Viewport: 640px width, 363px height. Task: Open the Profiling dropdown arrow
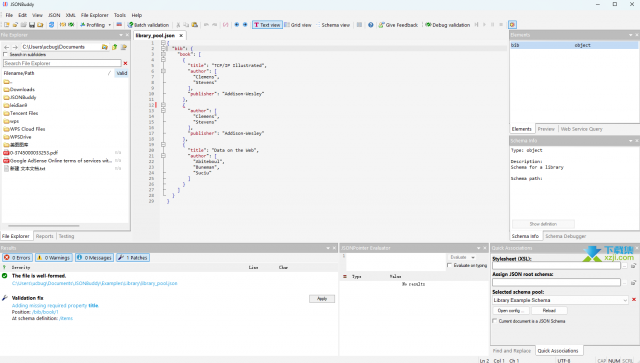click(x=109, y=25)
